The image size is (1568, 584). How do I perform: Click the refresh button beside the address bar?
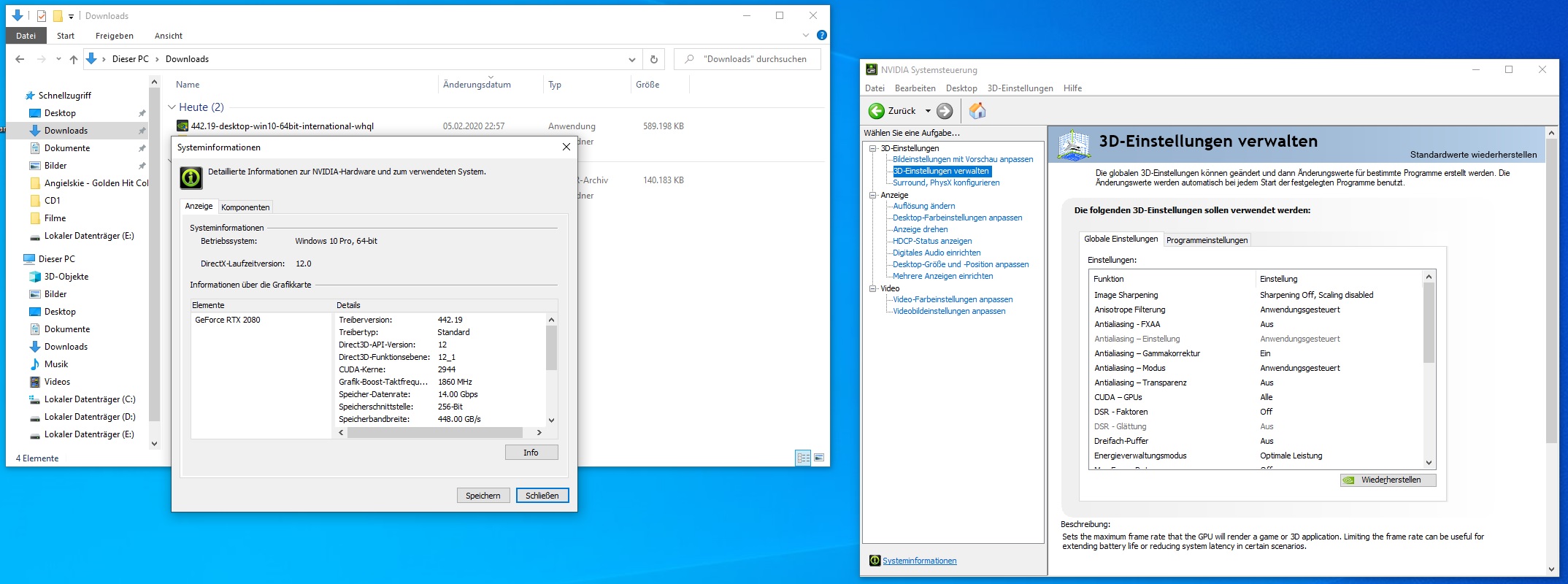653,59
